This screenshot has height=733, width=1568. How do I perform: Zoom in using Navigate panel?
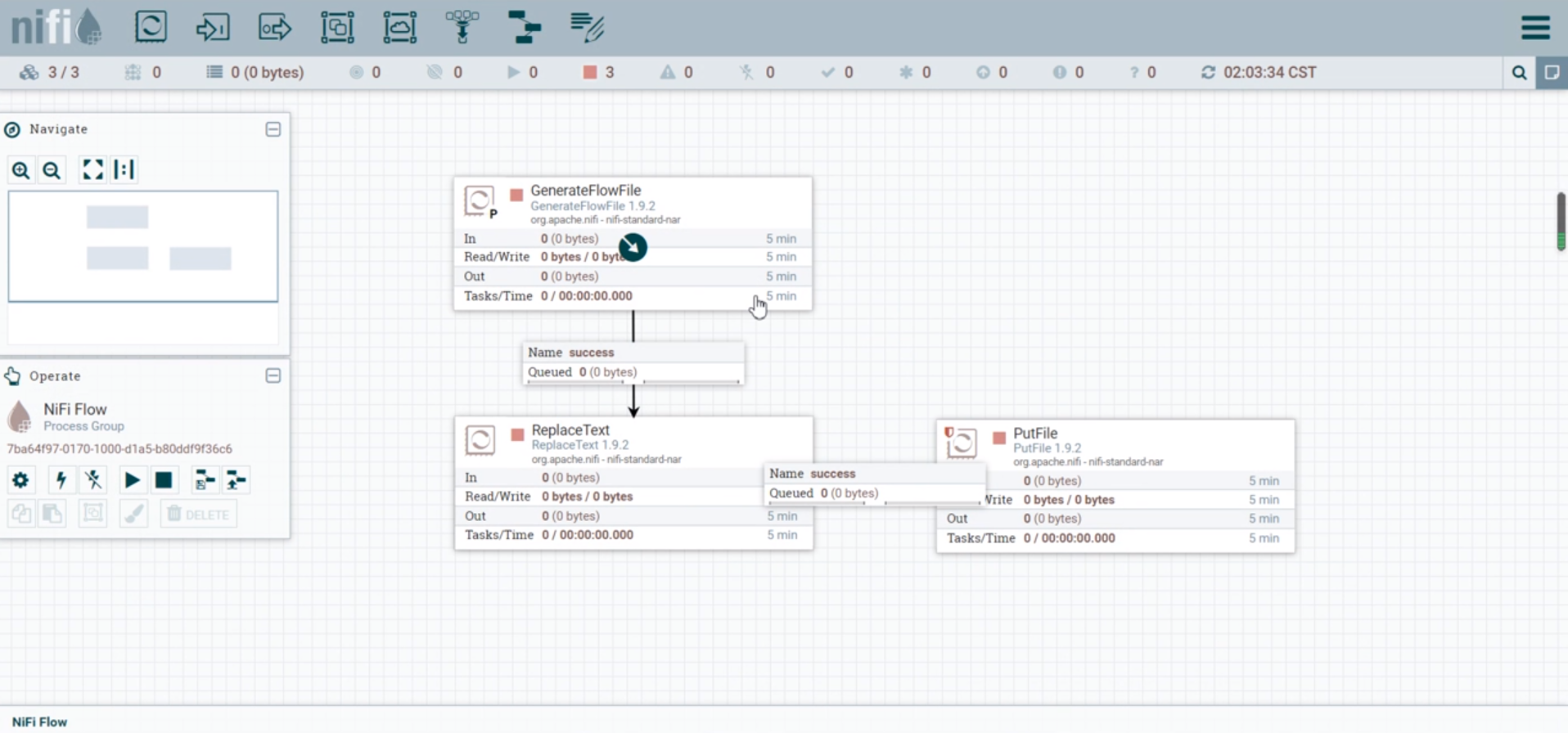20,170
